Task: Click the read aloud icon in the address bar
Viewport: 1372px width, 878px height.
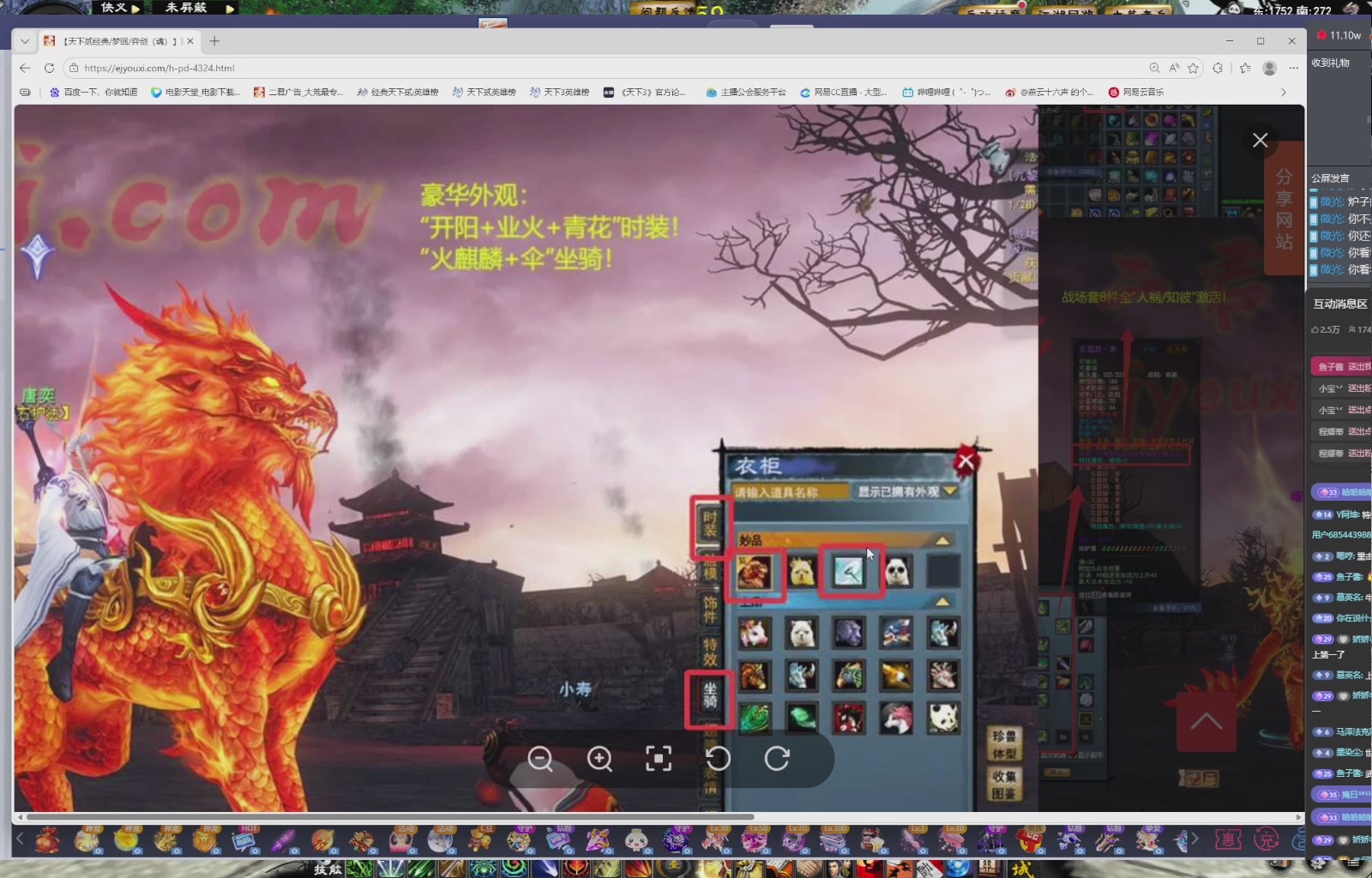Action: (x=1174, y=68)
